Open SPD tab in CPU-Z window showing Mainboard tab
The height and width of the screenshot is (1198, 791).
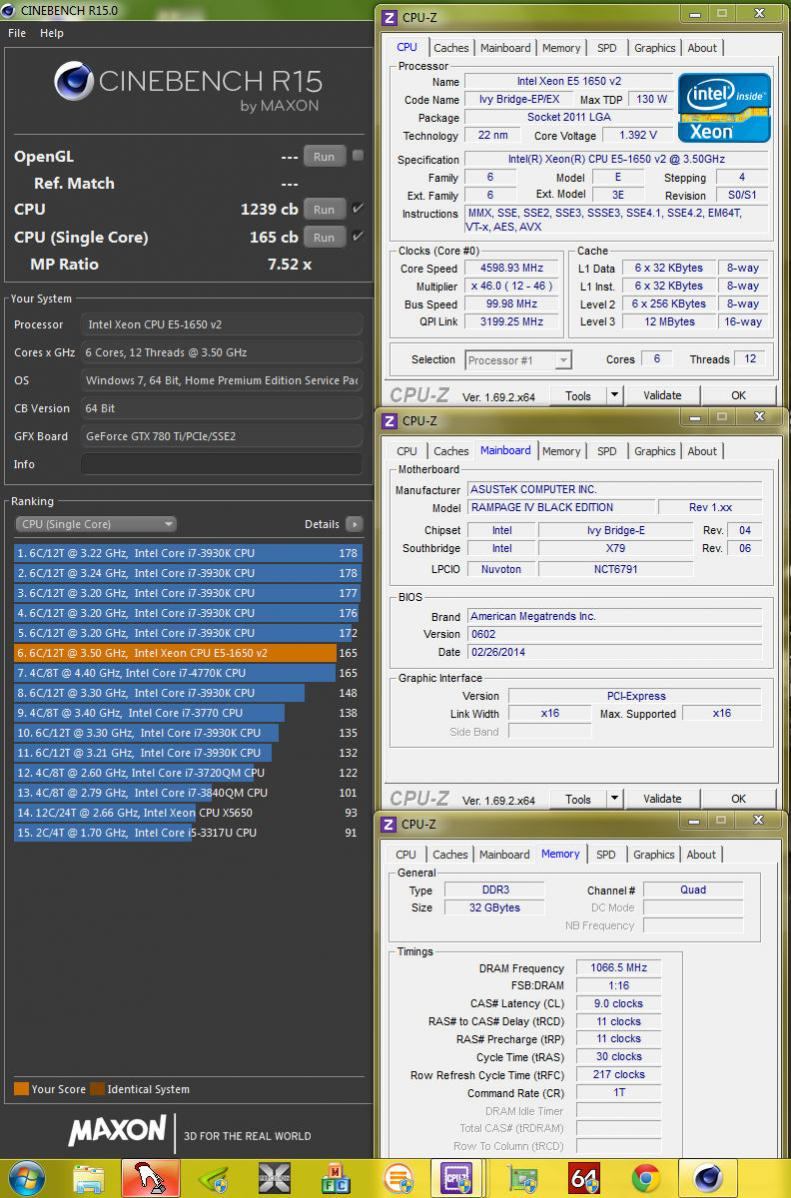coord(607,451)
